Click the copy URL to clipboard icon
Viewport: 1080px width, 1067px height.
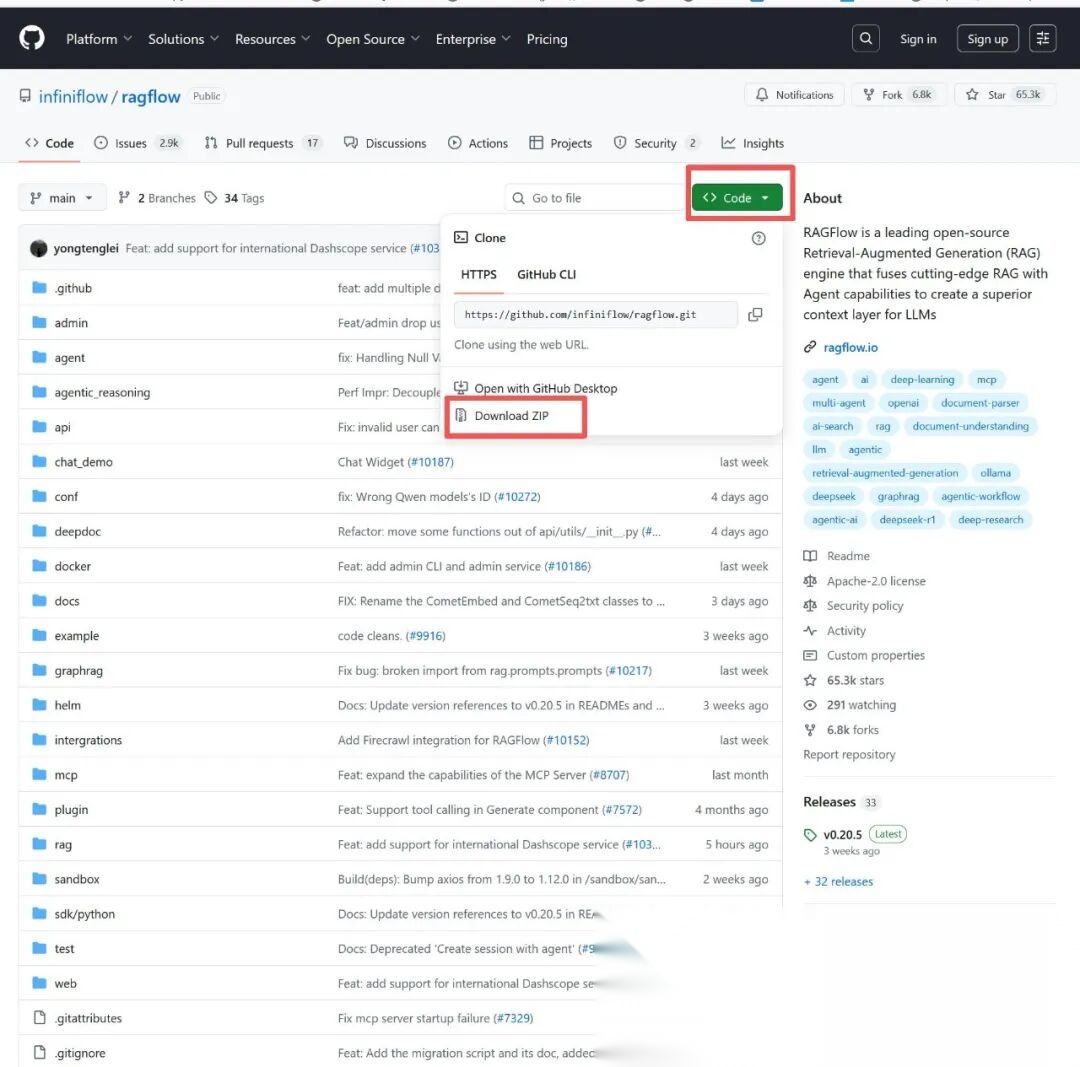tap(755, 315)
